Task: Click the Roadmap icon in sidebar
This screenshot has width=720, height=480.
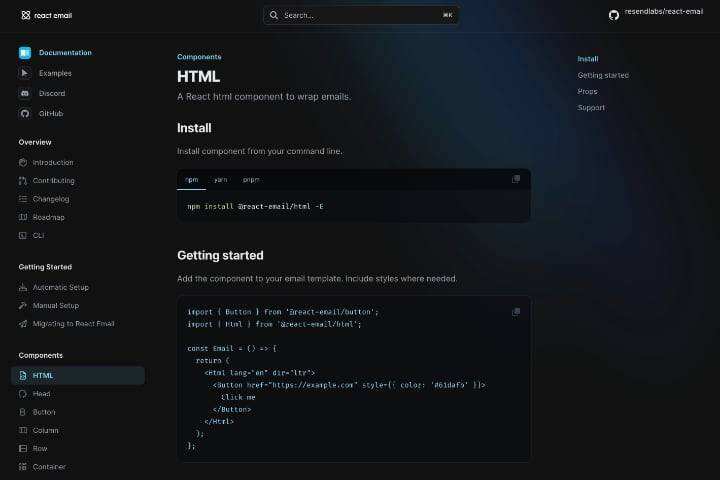Action: (24, 217)
